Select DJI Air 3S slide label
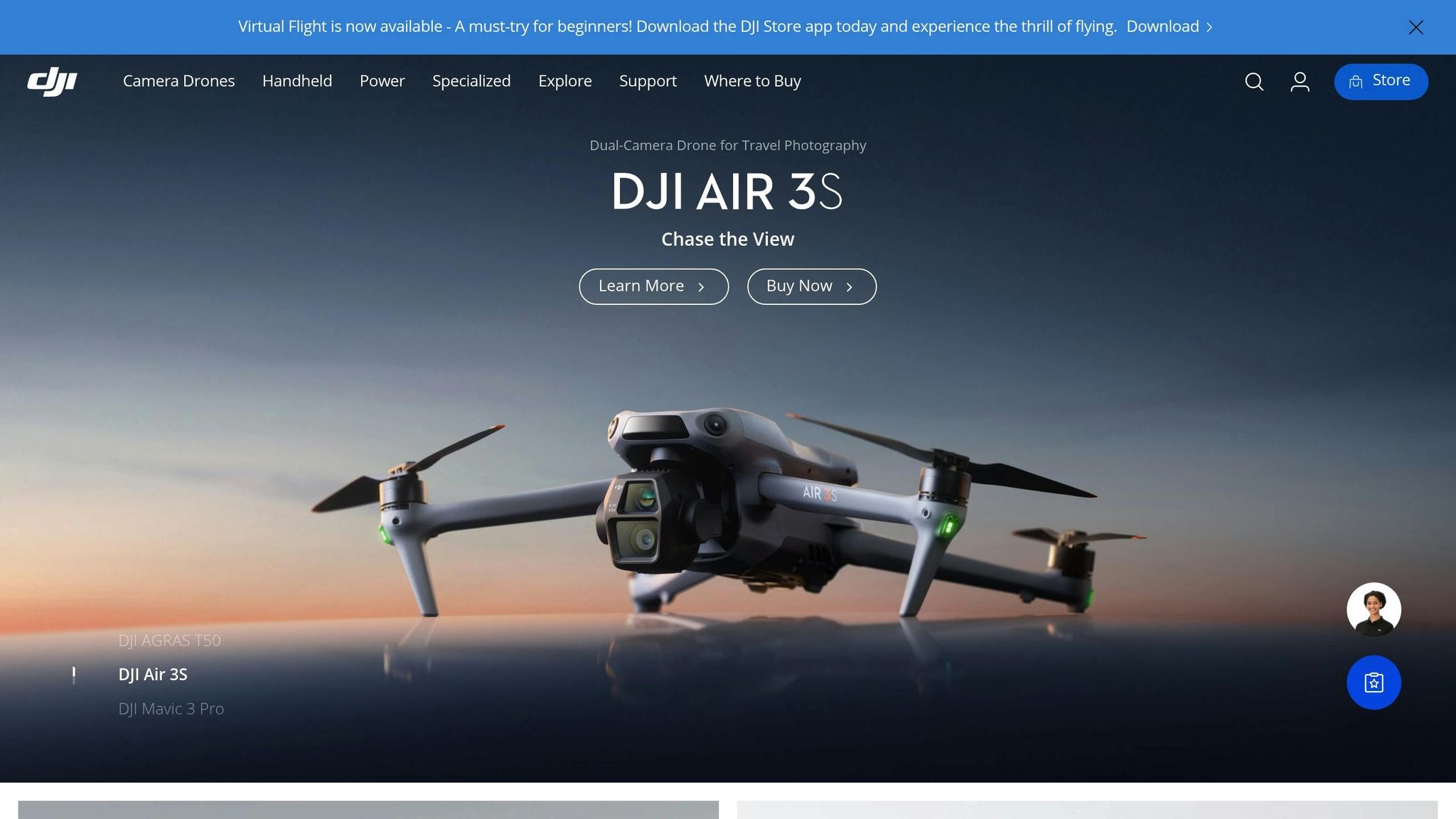Image resolution: width=1456 pixels, height=819 pixels. click(153, 675)
